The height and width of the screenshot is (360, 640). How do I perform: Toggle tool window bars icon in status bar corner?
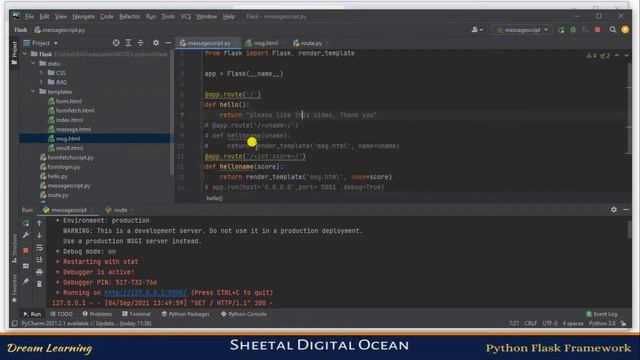click(x=15, y=323)
